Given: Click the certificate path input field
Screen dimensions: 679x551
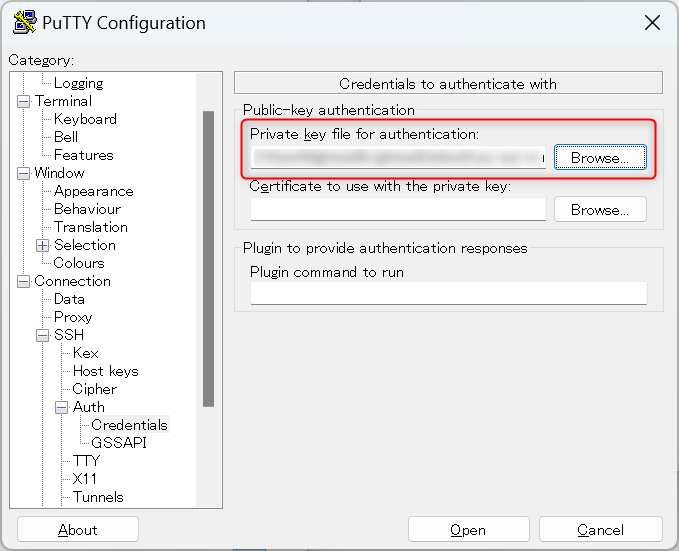Looking at the screenshot, I should (398, 210).
